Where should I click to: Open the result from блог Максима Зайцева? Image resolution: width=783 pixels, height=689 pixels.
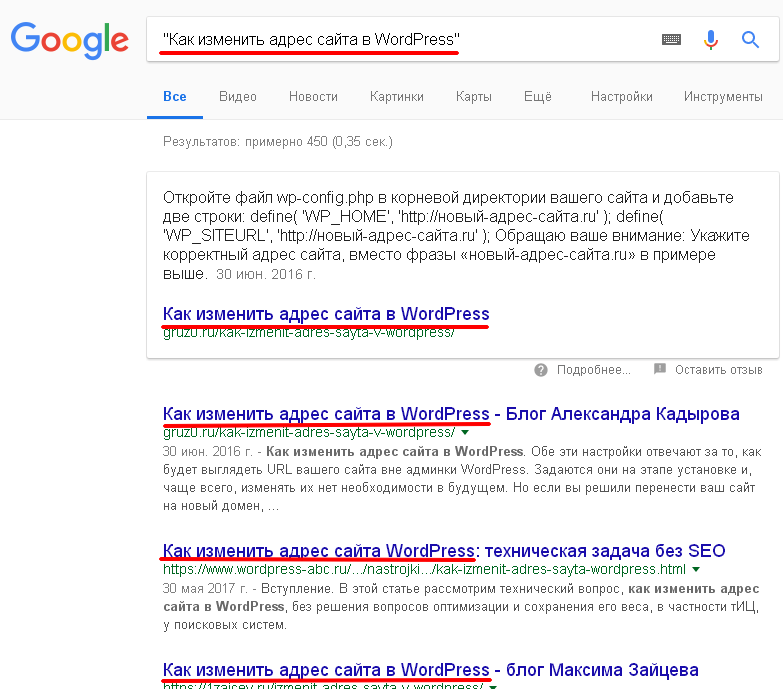tap(430, 670)
